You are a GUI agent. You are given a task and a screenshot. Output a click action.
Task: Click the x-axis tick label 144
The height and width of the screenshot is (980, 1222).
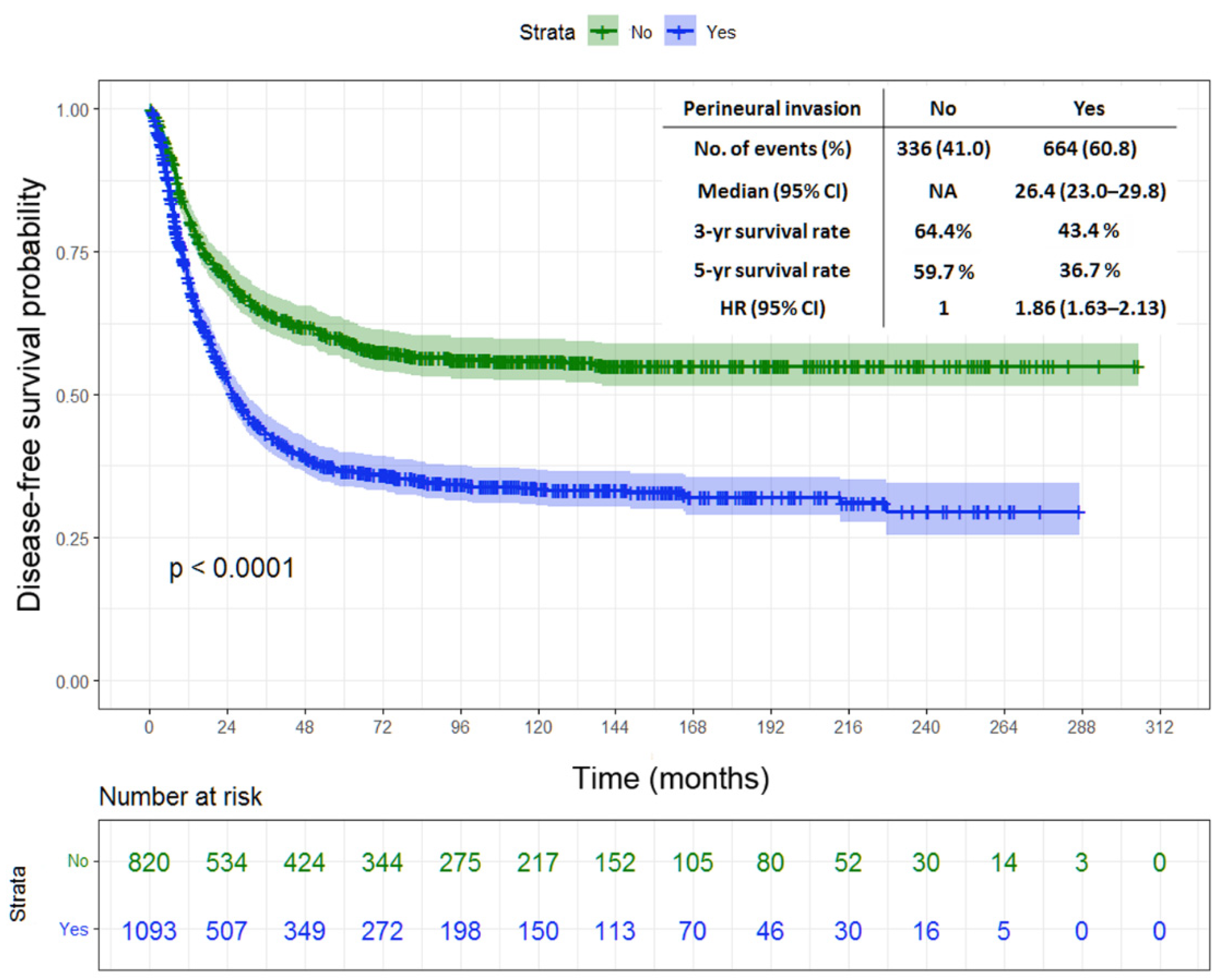pos(615,727)
